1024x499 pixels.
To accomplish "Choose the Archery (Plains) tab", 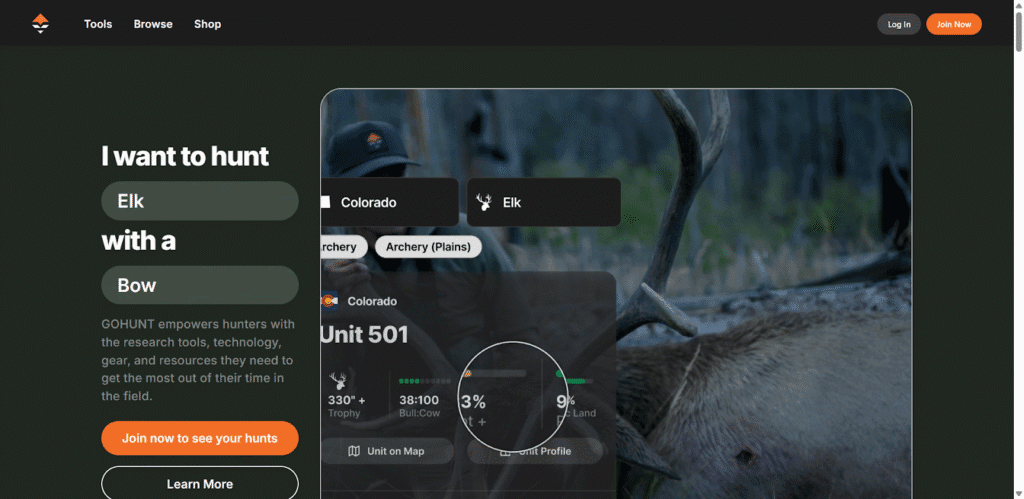I will pyautogui.click(x=428, y=247).
